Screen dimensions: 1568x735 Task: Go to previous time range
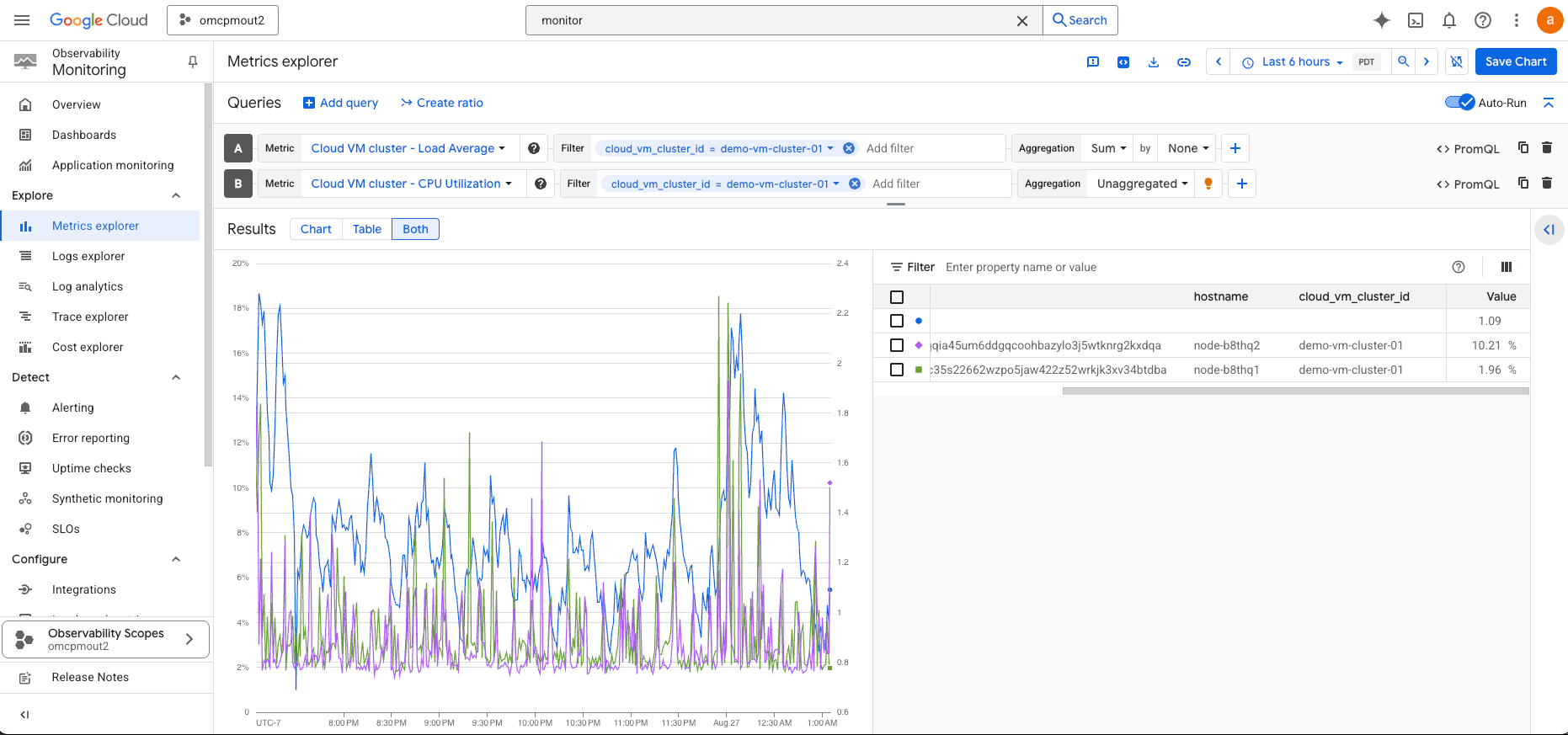(x=1219, y=61)
